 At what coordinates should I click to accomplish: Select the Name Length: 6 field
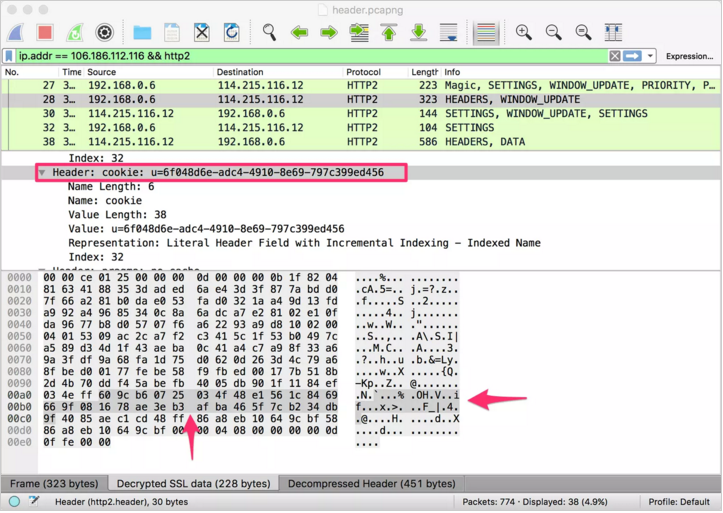[111, 187]
